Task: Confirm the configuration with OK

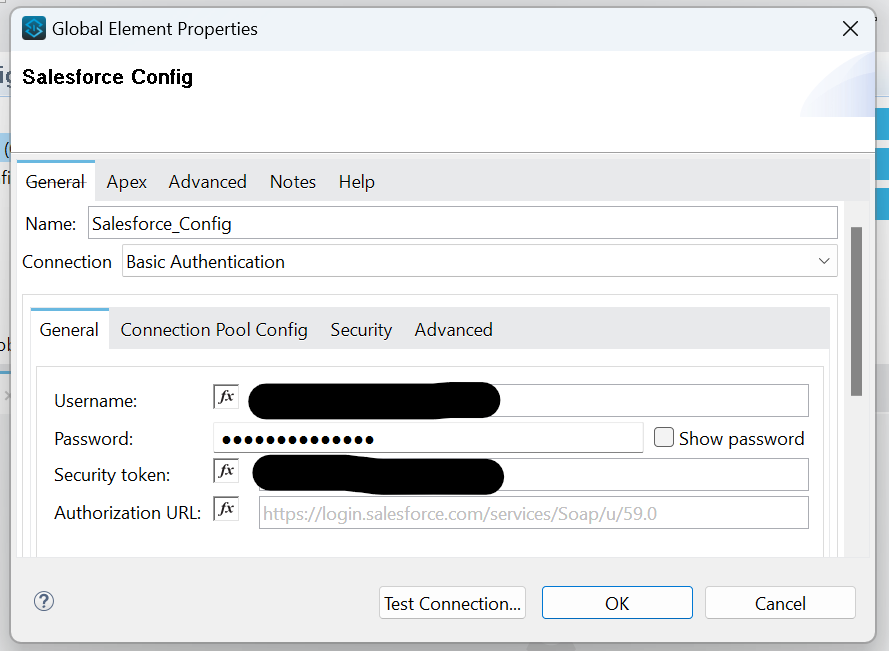Action: [616, 602]
